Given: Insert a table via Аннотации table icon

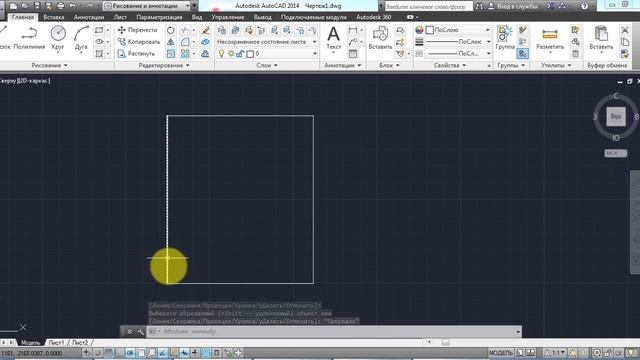Looking at the screenshot, I should (x=353, y=54).
